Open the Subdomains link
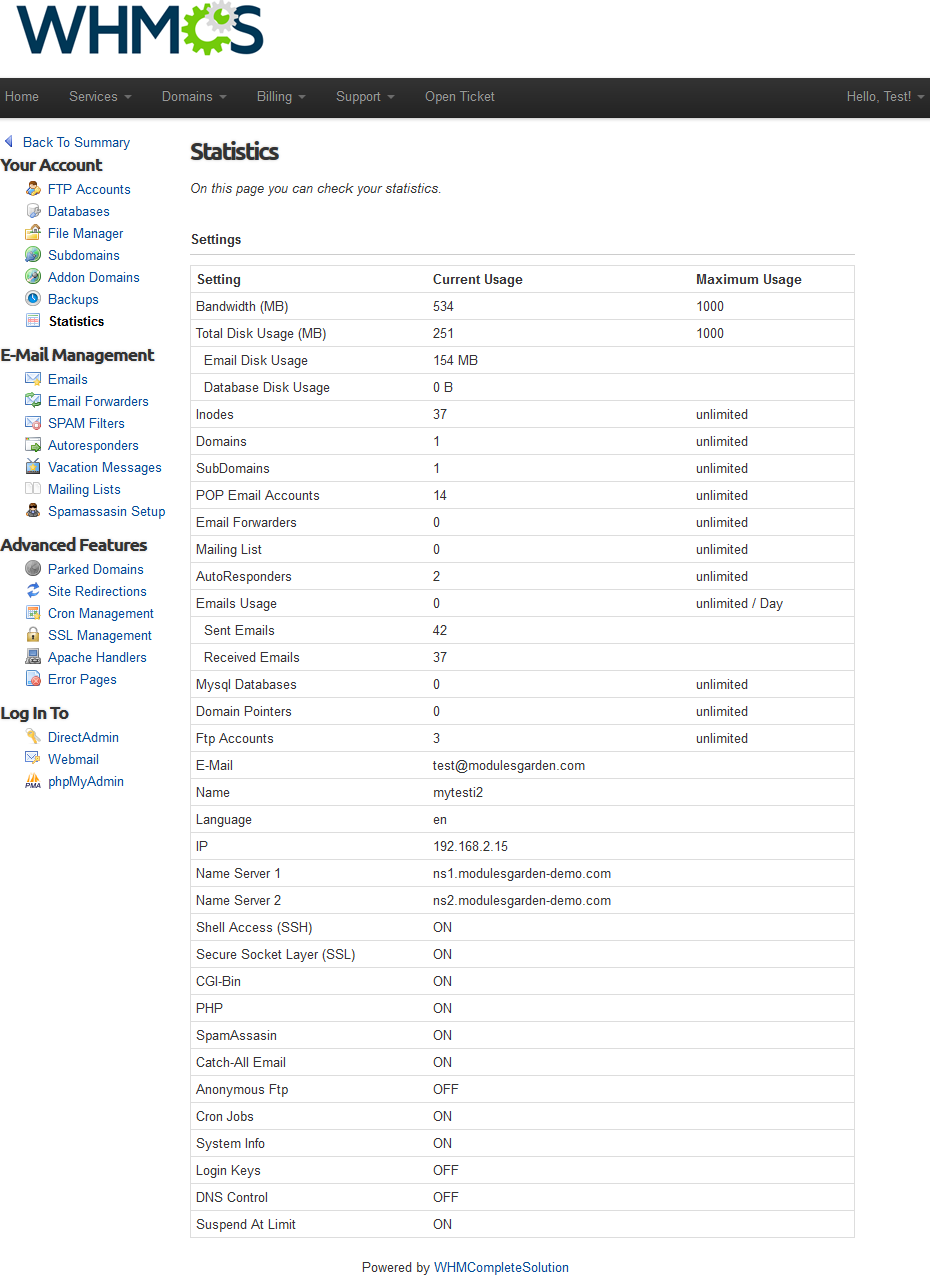This screenshot has height=1278, width=930. click(84, 255)
